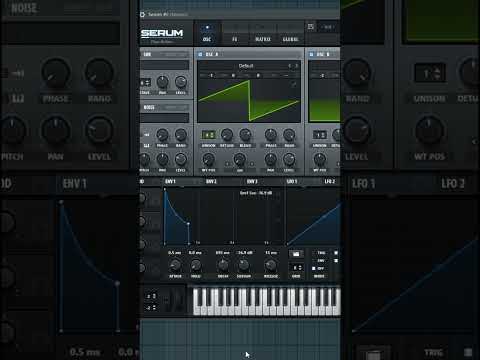
Task: Click OSC B Unison voice stepper
Action: (319, 135)
